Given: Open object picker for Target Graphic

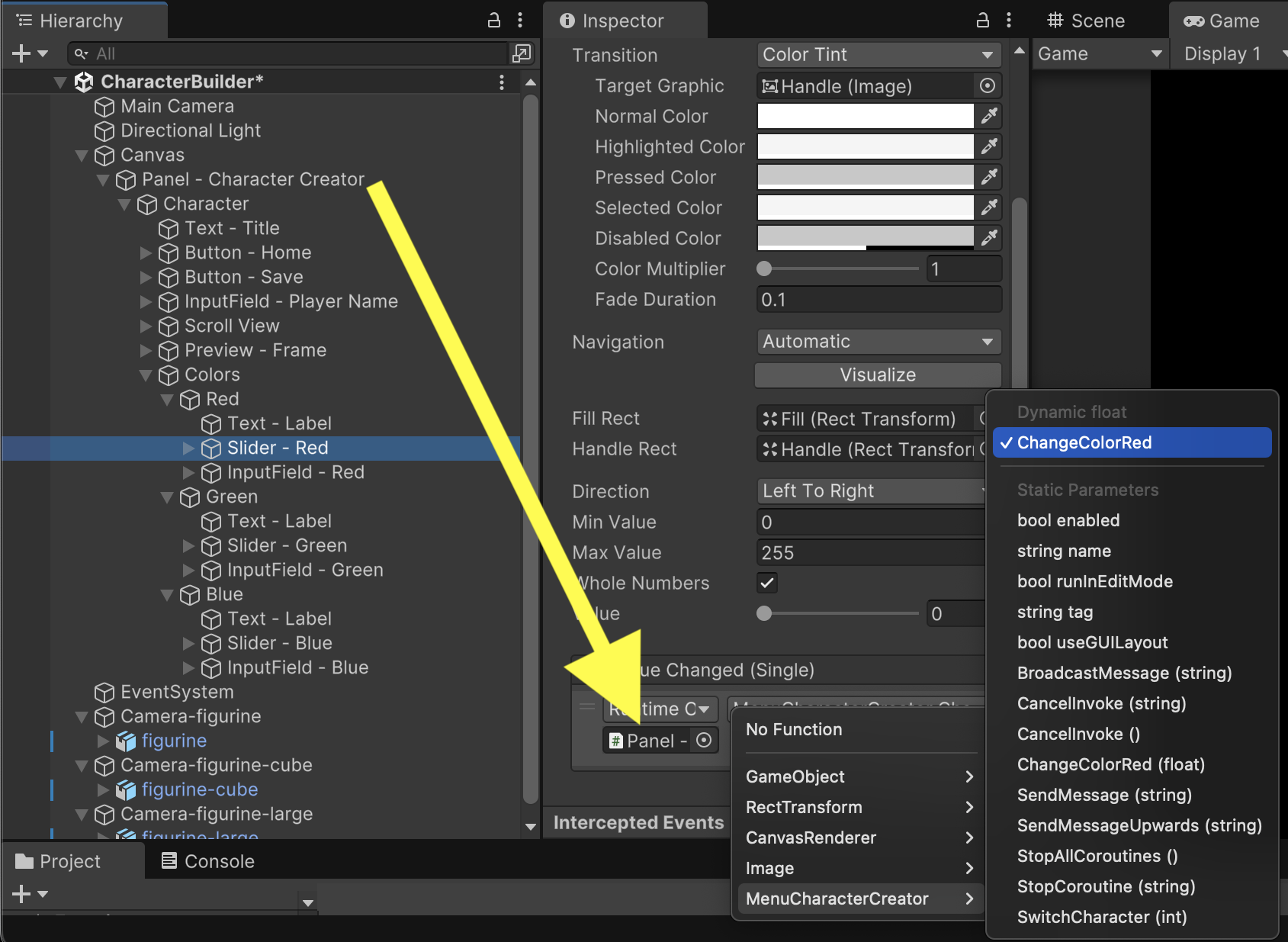Looking at the screenshot, I should click(x=987, y=86).
